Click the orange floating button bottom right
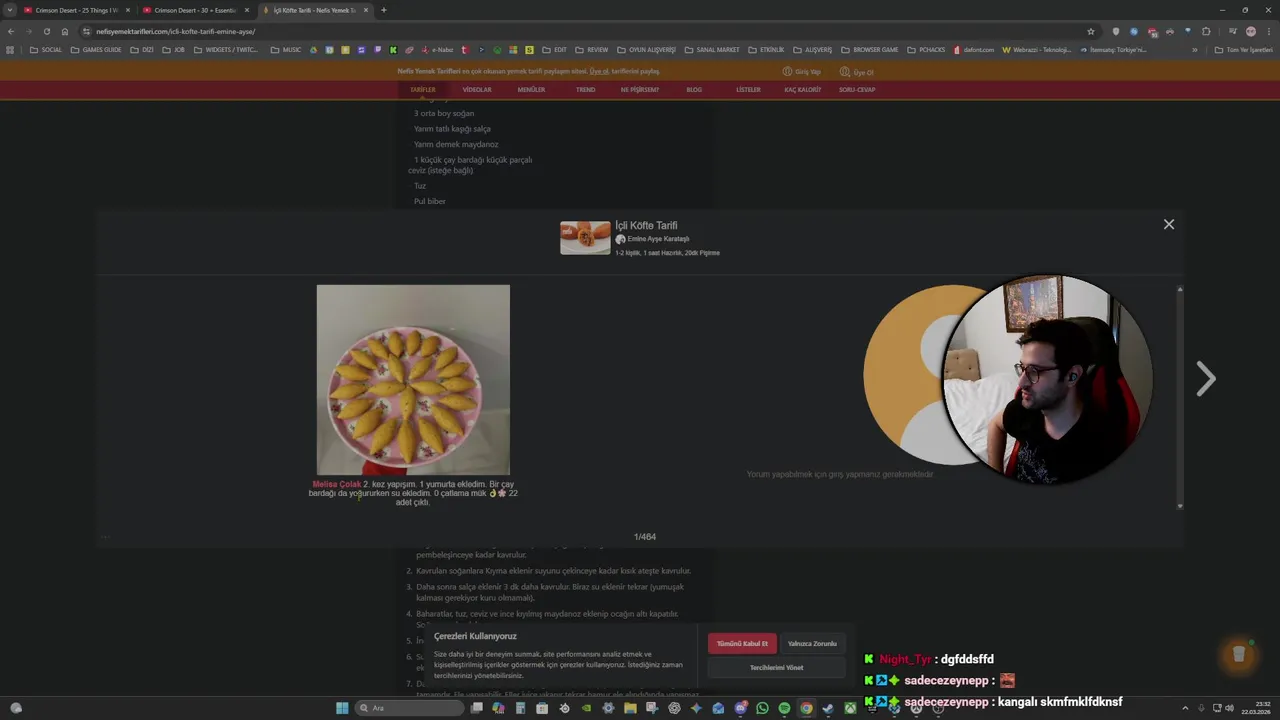 pos(1238,654)
